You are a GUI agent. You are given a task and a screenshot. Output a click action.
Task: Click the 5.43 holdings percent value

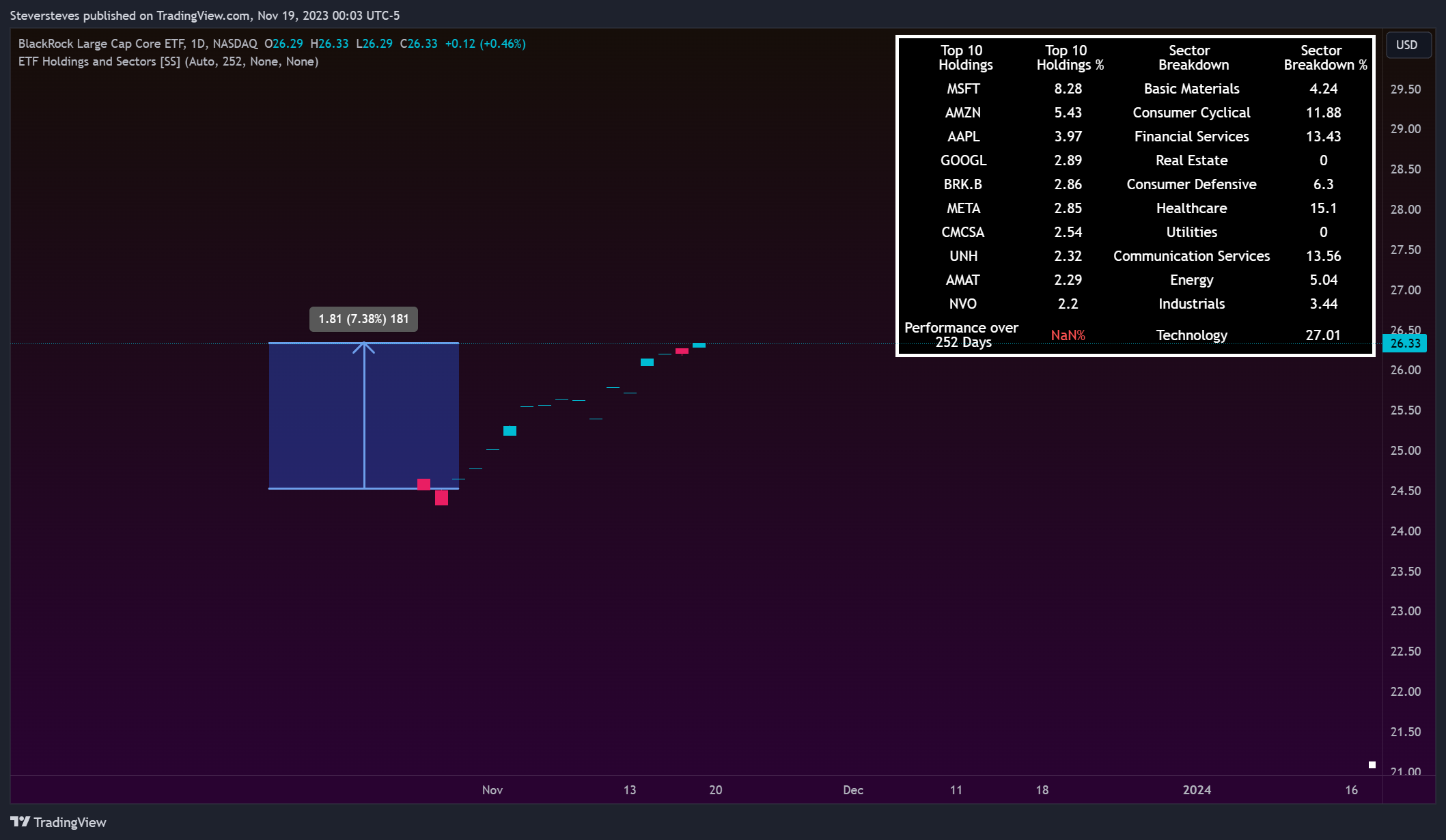(1068, 113)
